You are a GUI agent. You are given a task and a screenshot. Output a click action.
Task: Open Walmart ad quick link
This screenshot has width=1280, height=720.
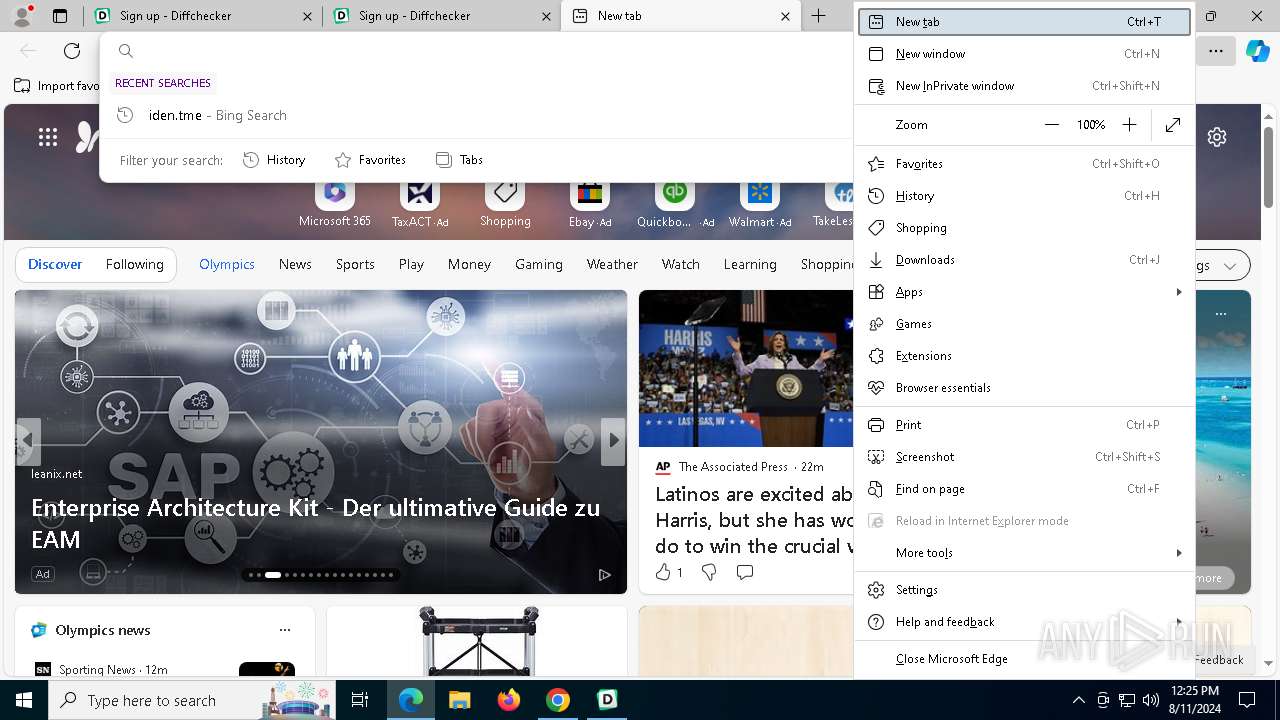tap(760, 204)
